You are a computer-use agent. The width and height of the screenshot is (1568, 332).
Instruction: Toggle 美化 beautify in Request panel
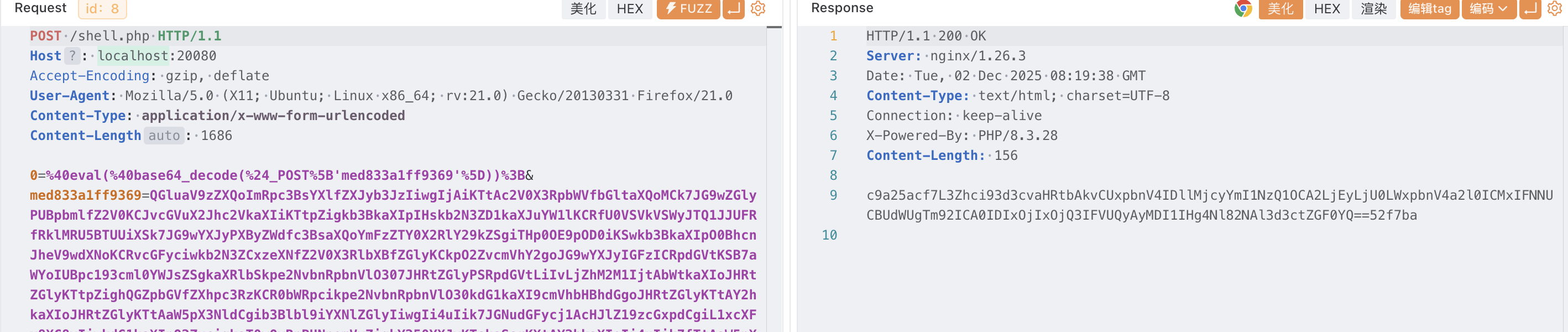coord(583,8)
